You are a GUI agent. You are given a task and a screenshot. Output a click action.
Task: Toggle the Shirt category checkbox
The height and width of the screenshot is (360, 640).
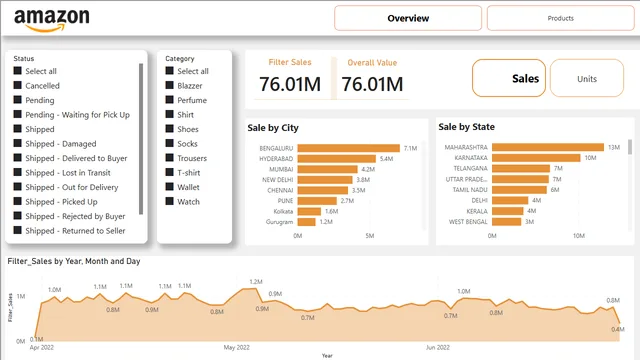tap(169, 114)
